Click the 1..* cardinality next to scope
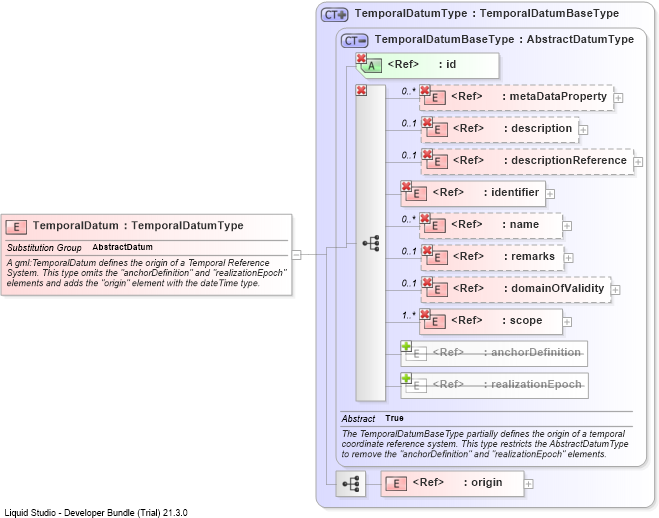Image resolution: width=659 pixels, height=518 pixels. (409, 316)
